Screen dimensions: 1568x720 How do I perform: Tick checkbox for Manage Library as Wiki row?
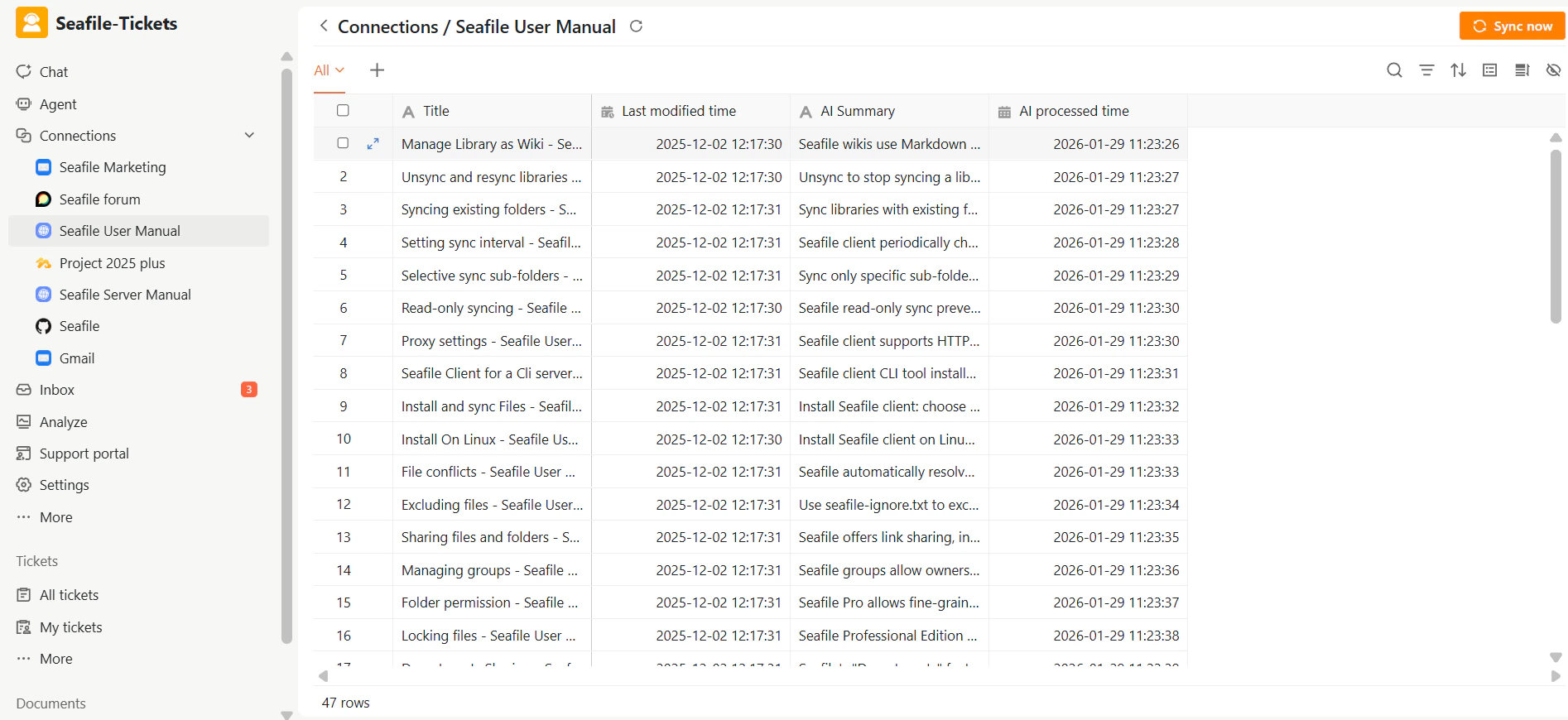(x=343, y=143)
